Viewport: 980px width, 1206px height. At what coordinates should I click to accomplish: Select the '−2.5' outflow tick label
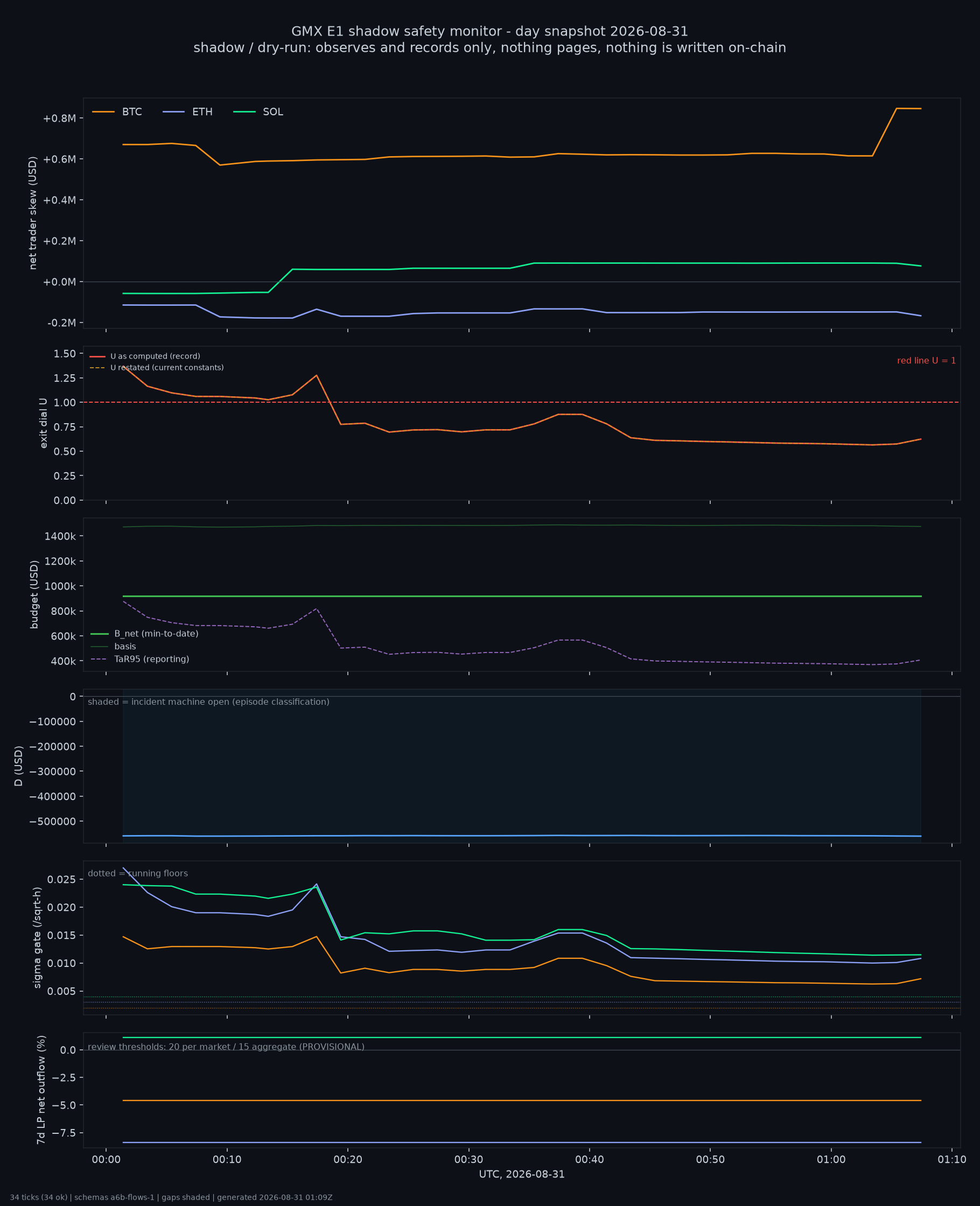(x=65, y=1077)
